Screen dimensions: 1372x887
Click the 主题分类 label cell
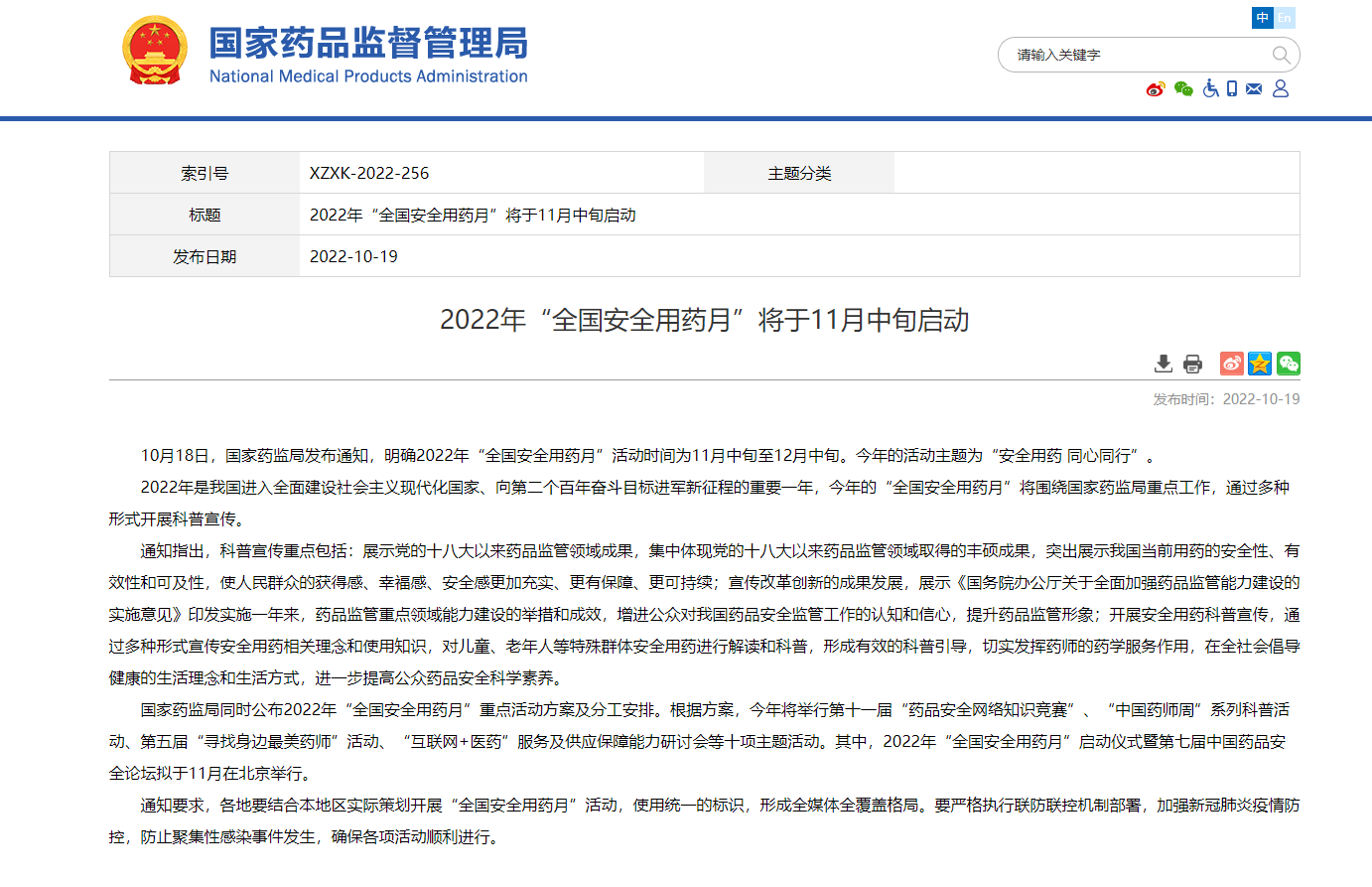799,173
